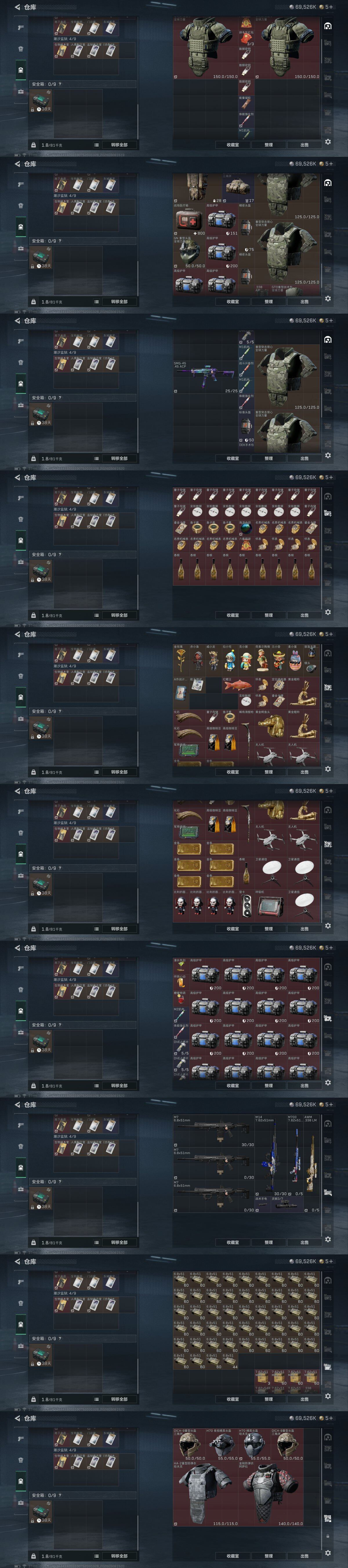The height and width of the screenshot is (1568, 348).
Task: Click 整理 under the 6.8x51 ammo stacks
Action: click(268, 1399)
